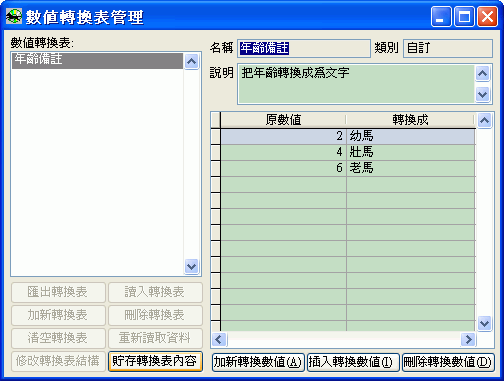Click down arrow of 數值轉換表 list scrollbar
This screenshot has height=381, width=504.
click(192, 267)
